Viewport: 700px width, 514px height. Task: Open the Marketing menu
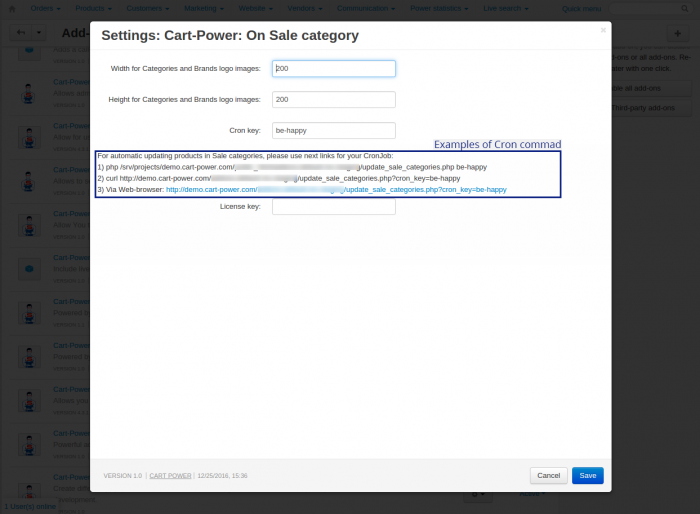point(204,8)
